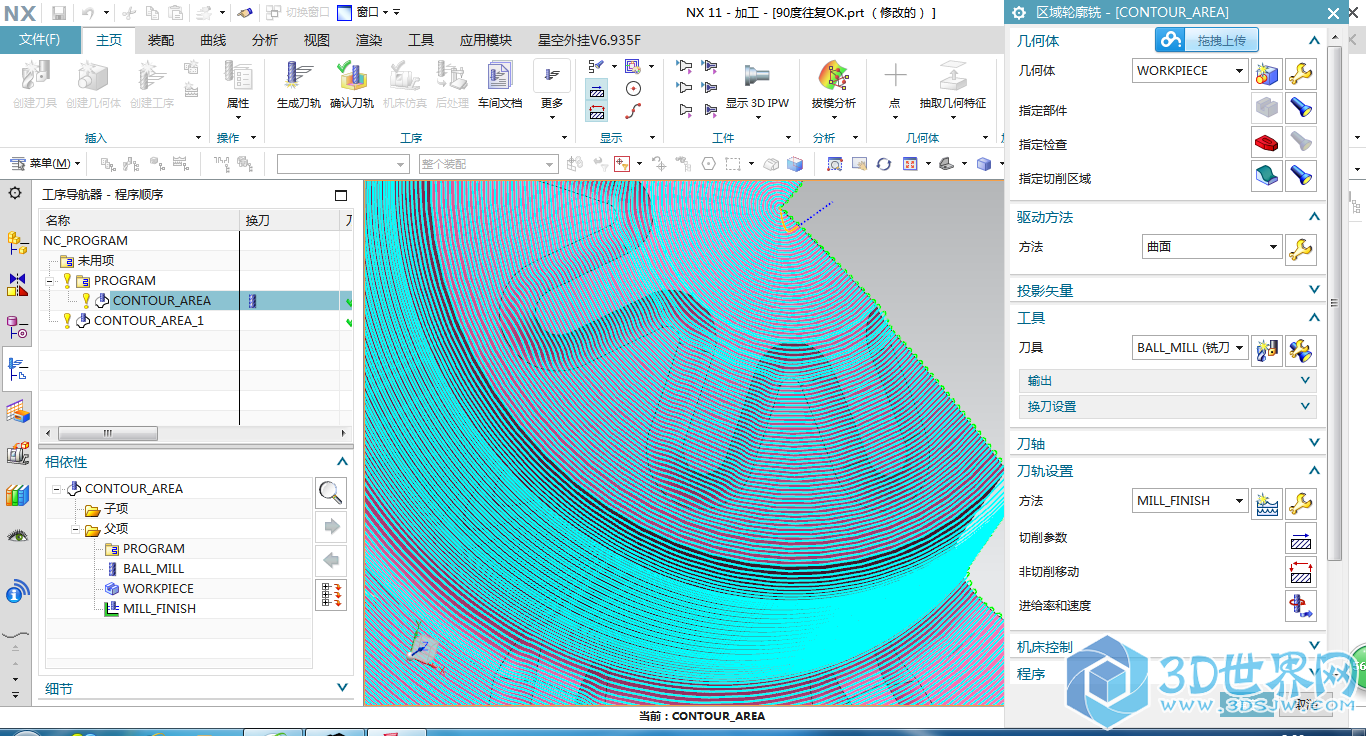
Task: Collapse the 相依性 panel
Action: (343, 462)
